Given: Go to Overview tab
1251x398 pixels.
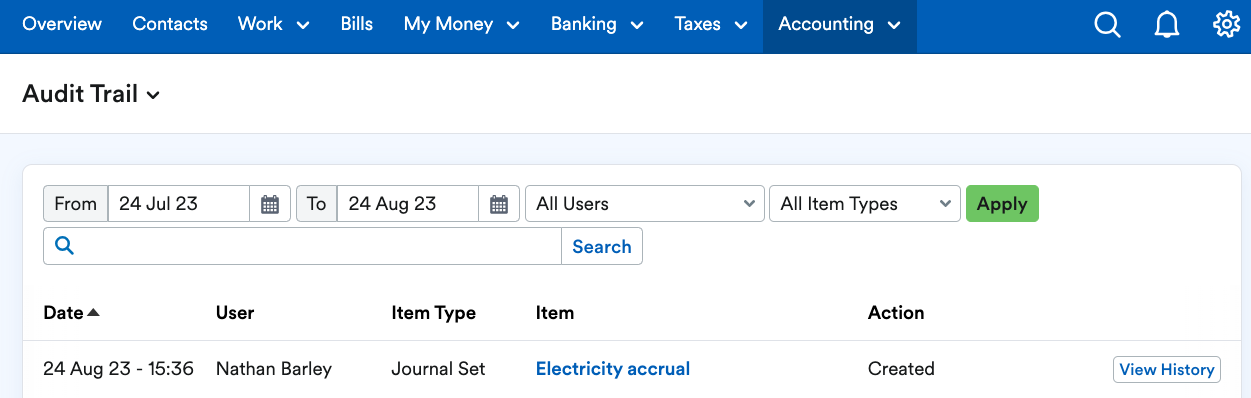Looking at the screenshot, I should (x=62, y=25).
